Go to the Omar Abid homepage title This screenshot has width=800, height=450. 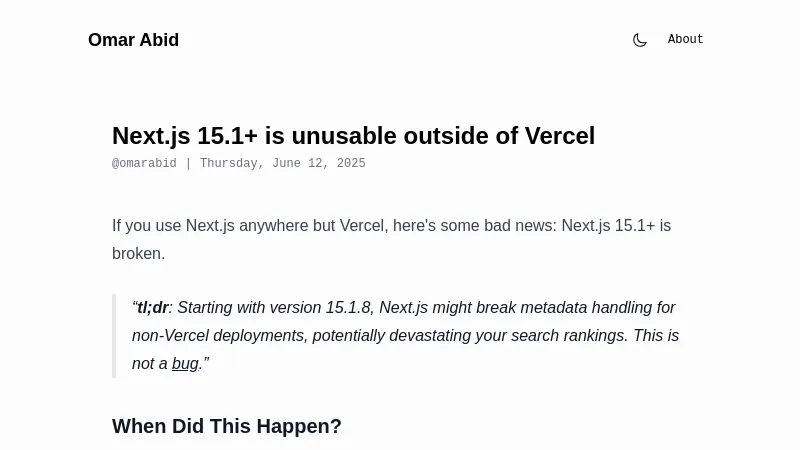[x=133, y=40]
